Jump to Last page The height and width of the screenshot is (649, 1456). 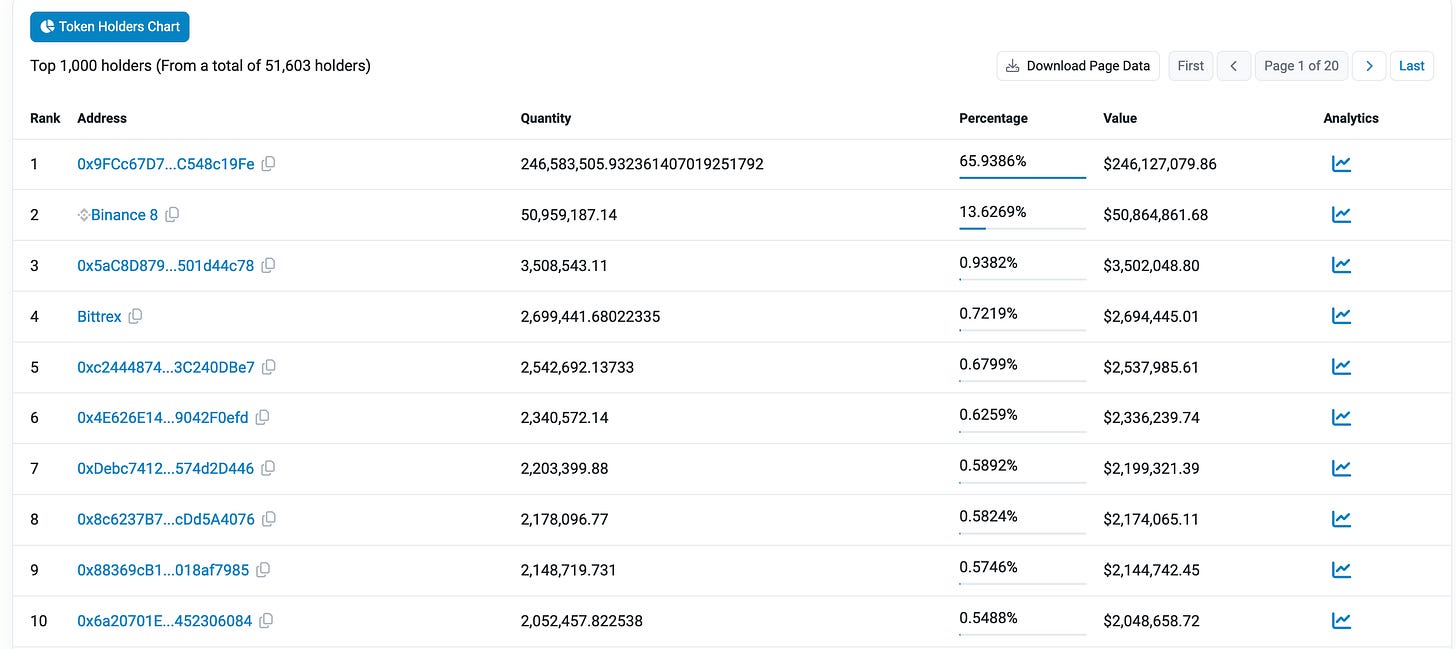[x=1412, y=66]
